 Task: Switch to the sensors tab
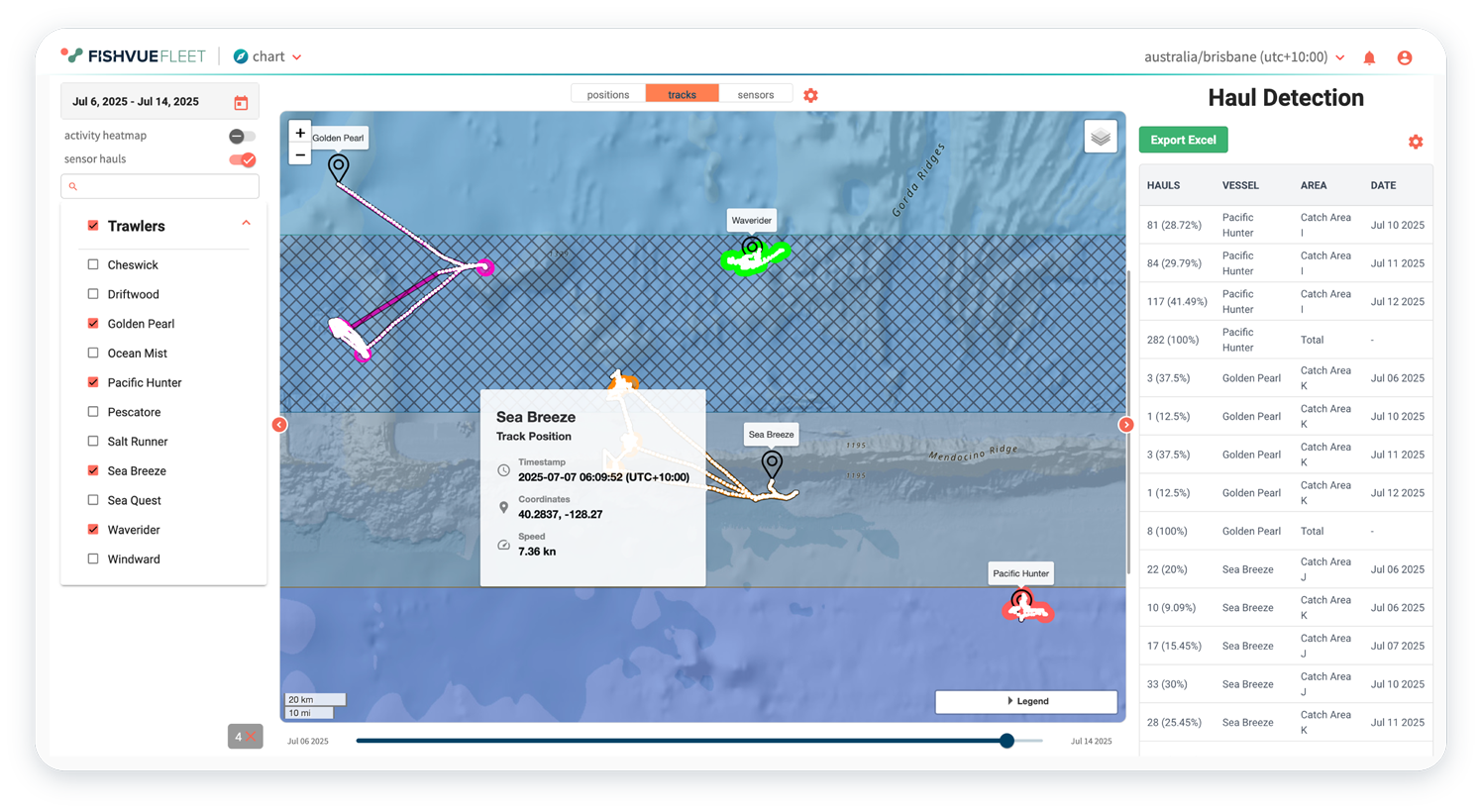(x=755, y=95)
